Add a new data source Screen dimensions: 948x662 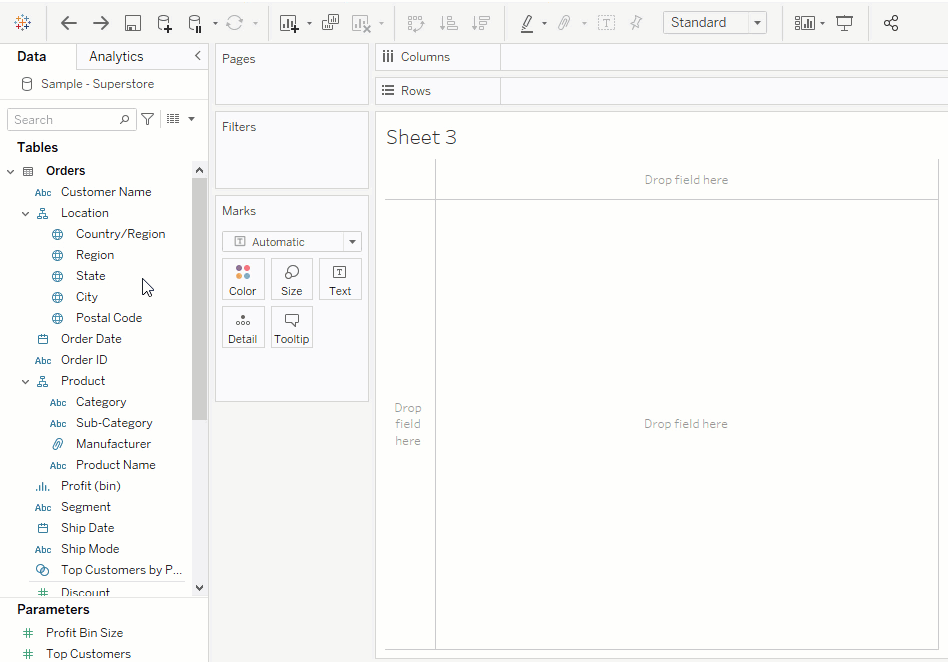point(164,23)
